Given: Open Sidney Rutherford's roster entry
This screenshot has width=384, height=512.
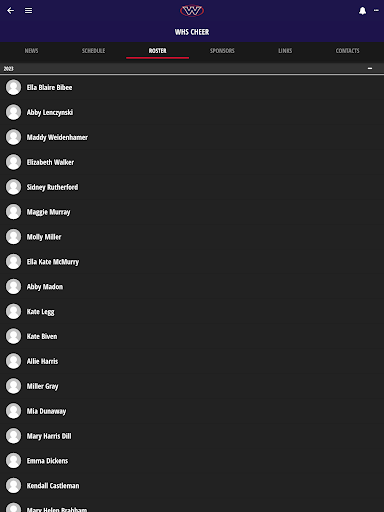Looking at the screenshot, I should click(x=192, y=187).
